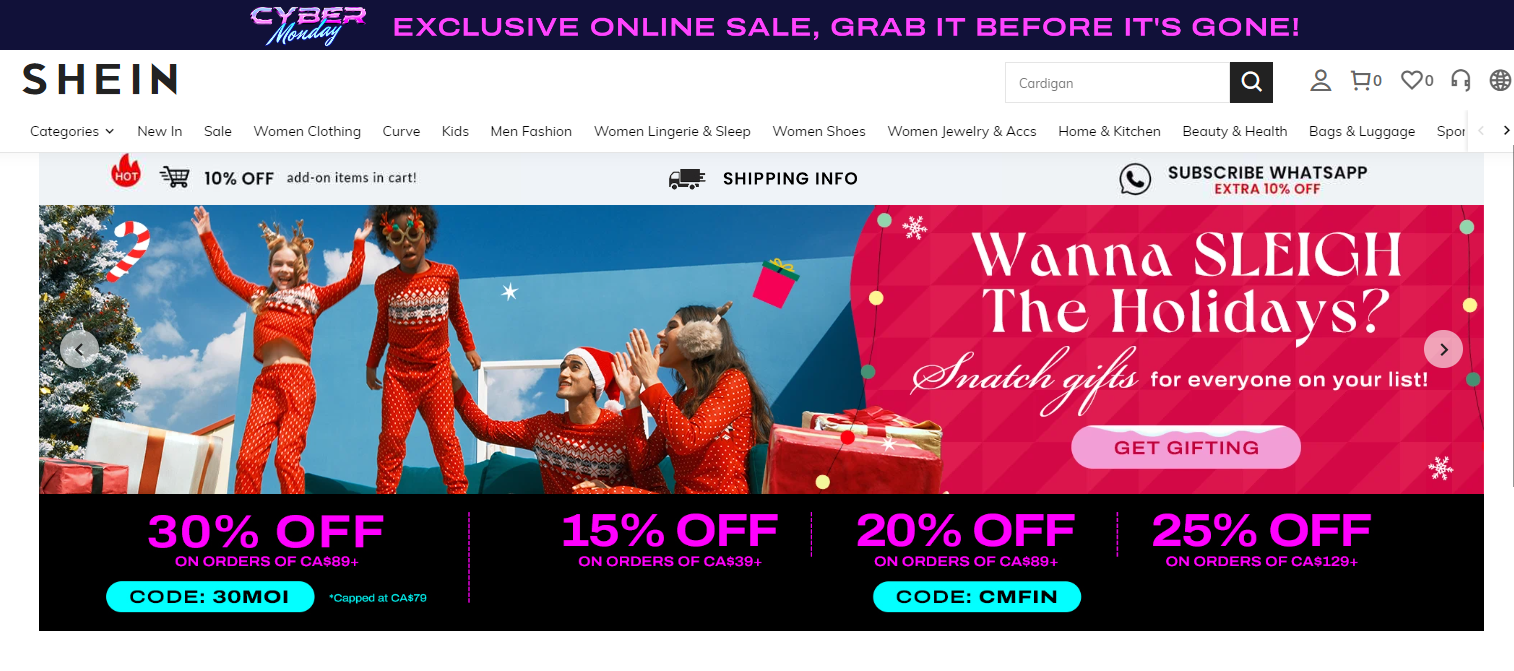The image size is (1514, 671).
Task: Open the Sale menu item
Action: click(218, 131)
